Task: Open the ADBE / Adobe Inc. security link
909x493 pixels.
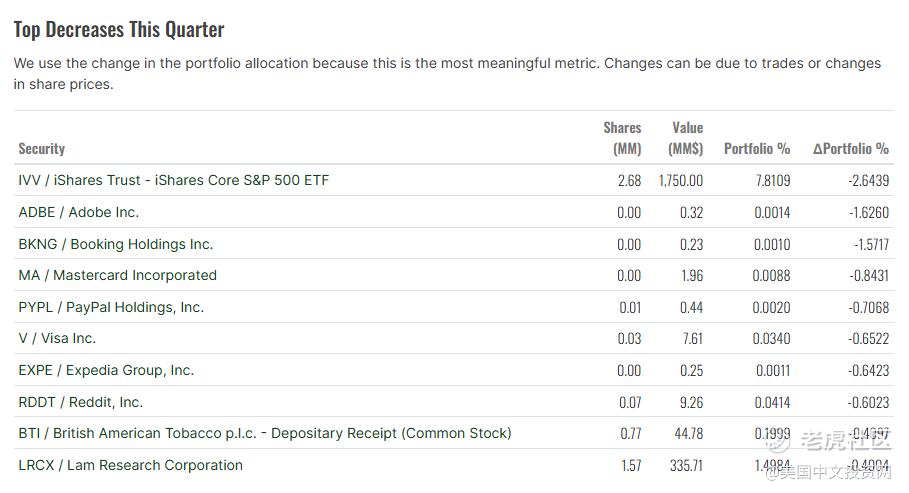Action: (78, 212)
